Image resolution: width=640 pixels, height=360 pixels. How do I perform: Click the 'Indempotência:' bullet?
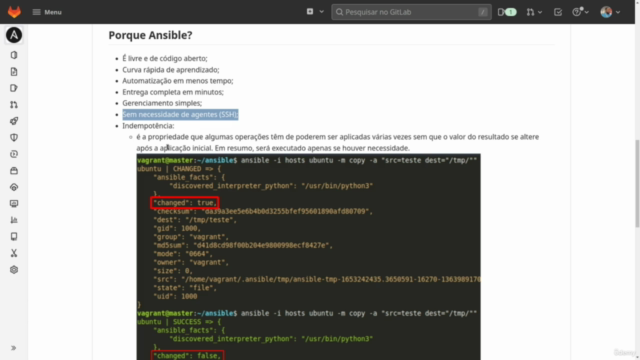pyautogui.click(x=148, y=126)
